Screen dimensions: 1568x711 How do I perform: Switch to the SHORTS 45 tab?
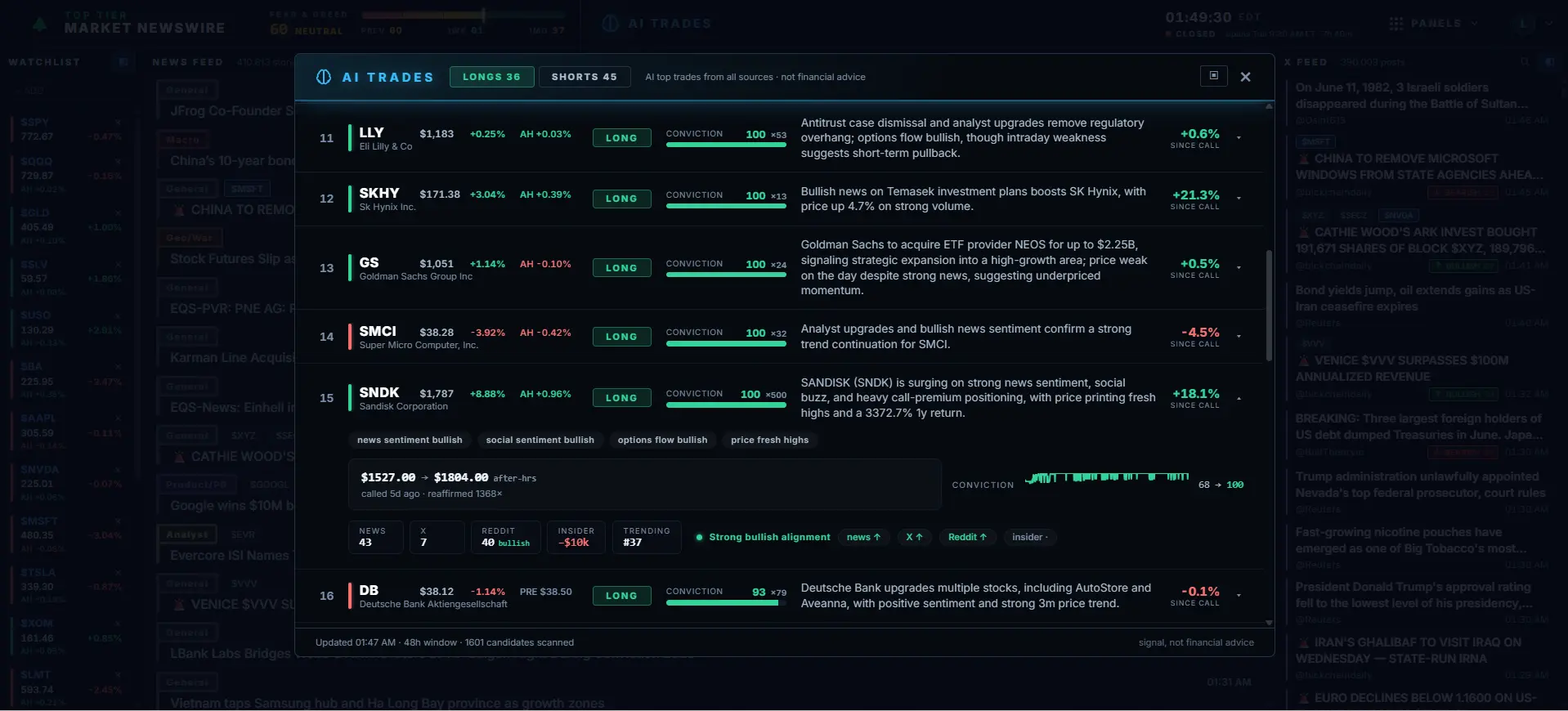pos(584,77)
